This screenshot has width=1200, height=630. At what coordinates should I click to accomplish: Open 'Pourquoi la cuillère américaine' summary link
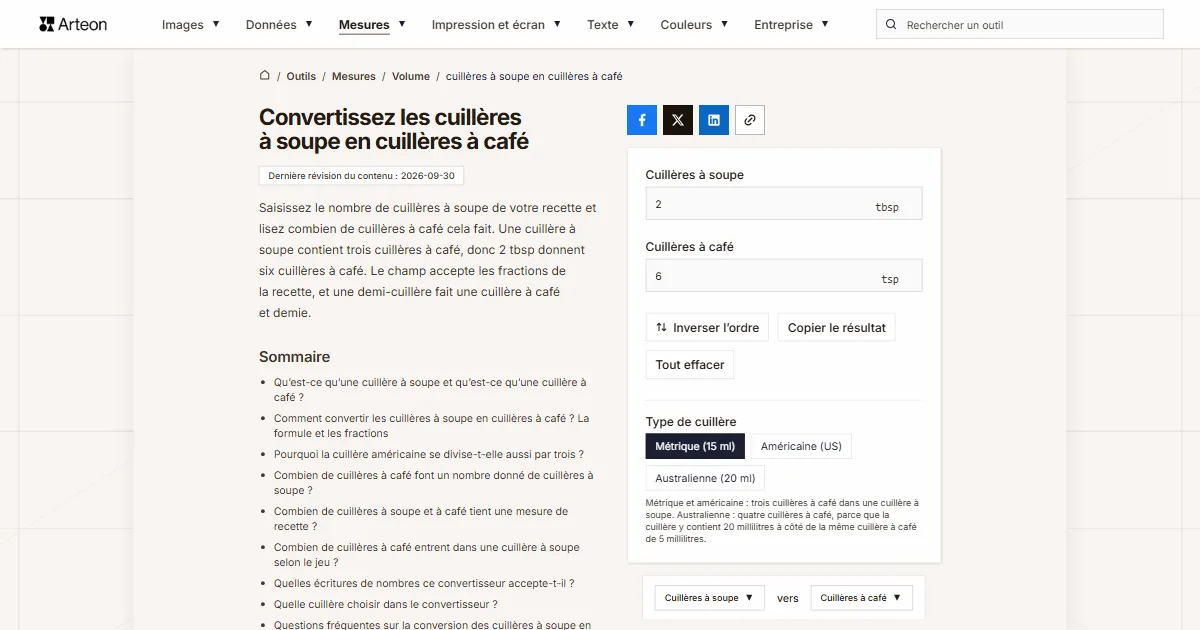[x=429, y=454]
